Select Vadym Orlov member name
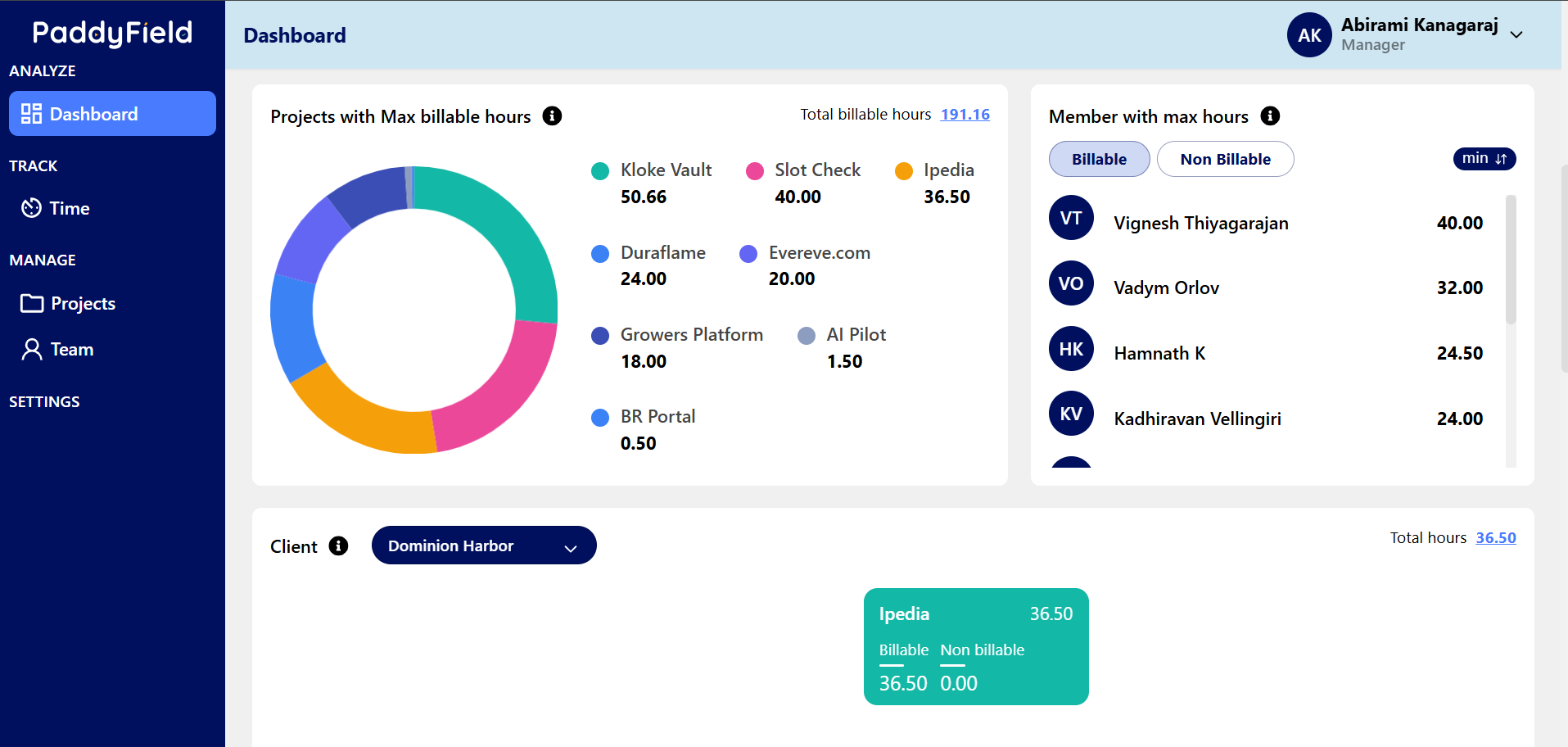 pyautogui.click(x=1167, y=287)
